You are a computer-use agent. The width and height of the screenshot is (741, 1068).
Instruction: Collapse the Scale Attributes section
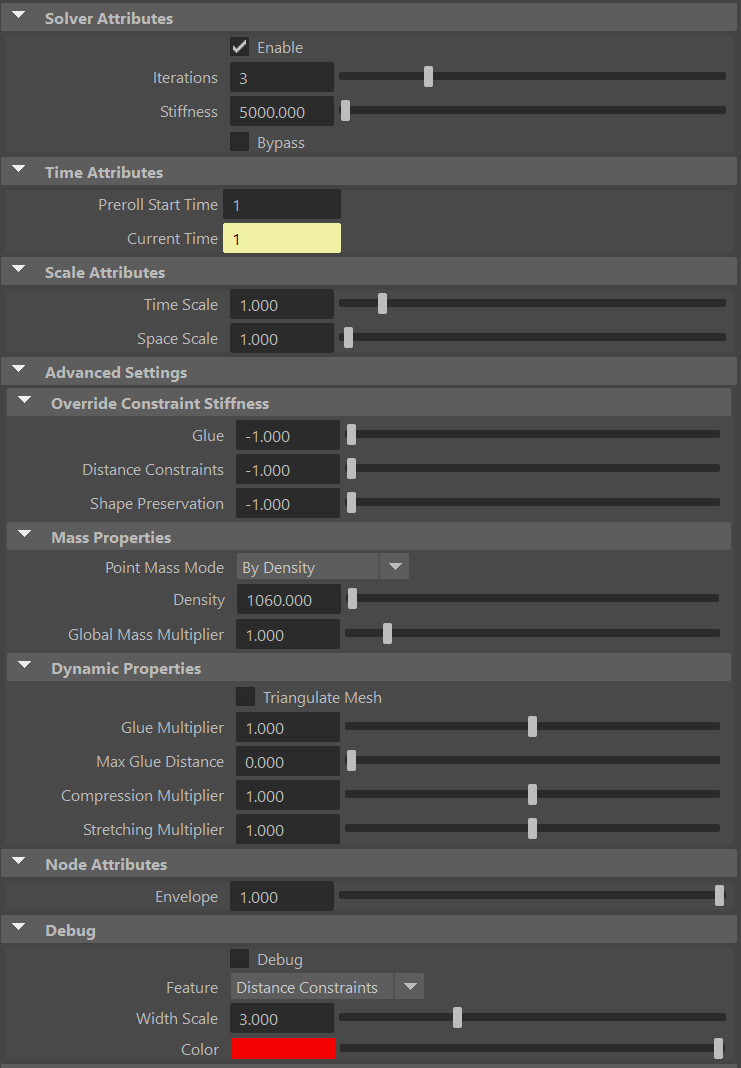[18, 269]
